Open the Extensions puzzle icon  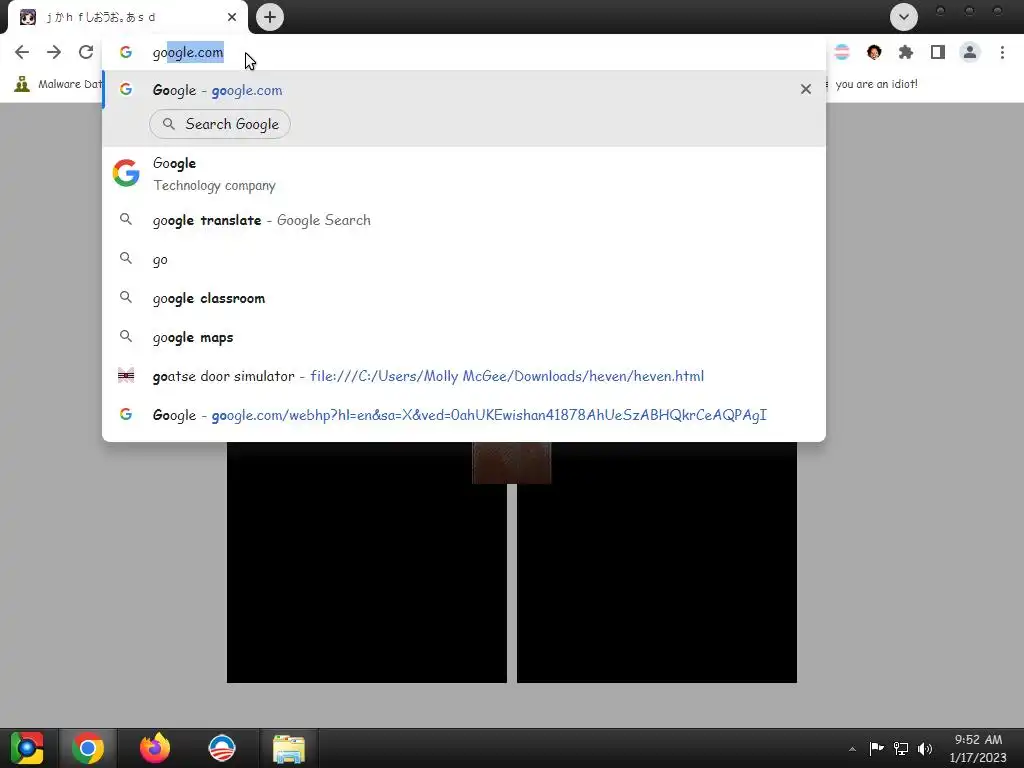pyautogui.click(x=906, y=52)
